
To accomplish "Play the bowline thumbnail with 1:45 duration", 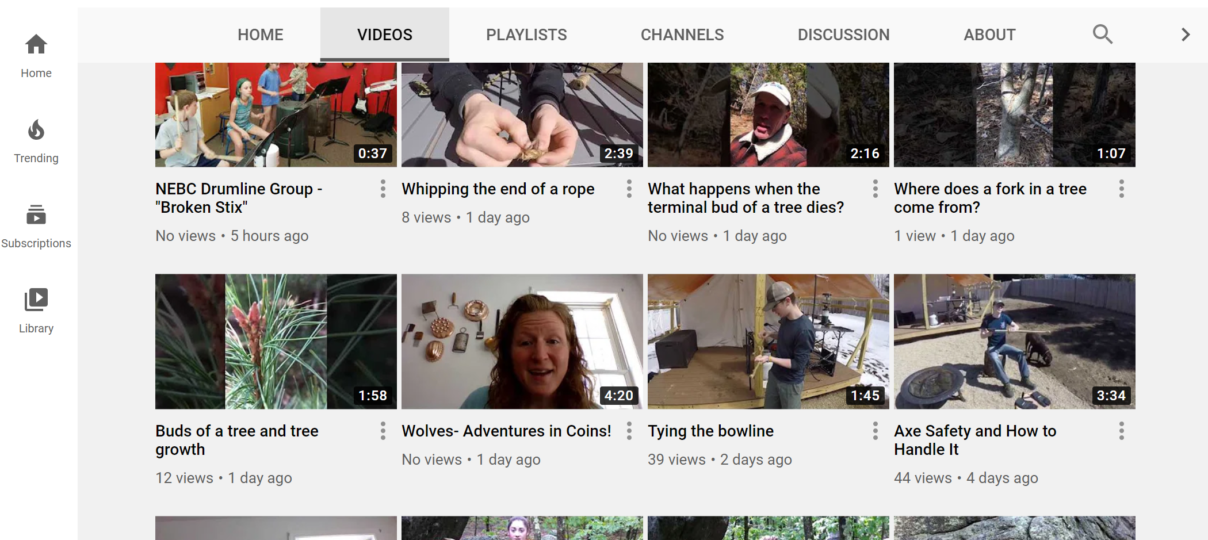I will pos(768,341).
